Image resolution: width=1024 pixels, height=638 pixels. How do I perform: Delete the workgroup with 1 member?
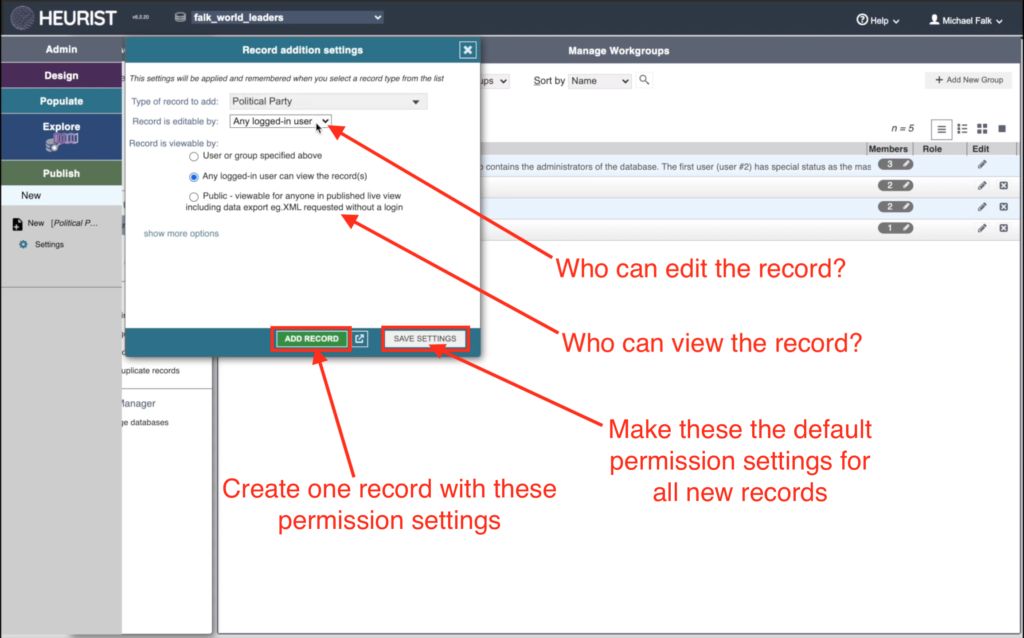pos(1004,228)
